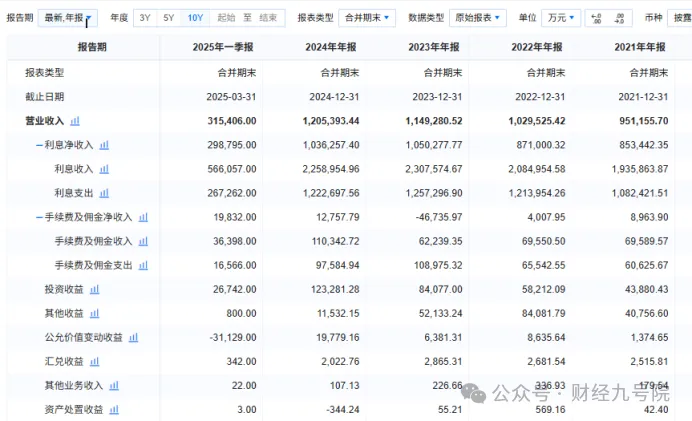
Task: Open chart icon for 营业收入 row
Action: tap(75, 121)
